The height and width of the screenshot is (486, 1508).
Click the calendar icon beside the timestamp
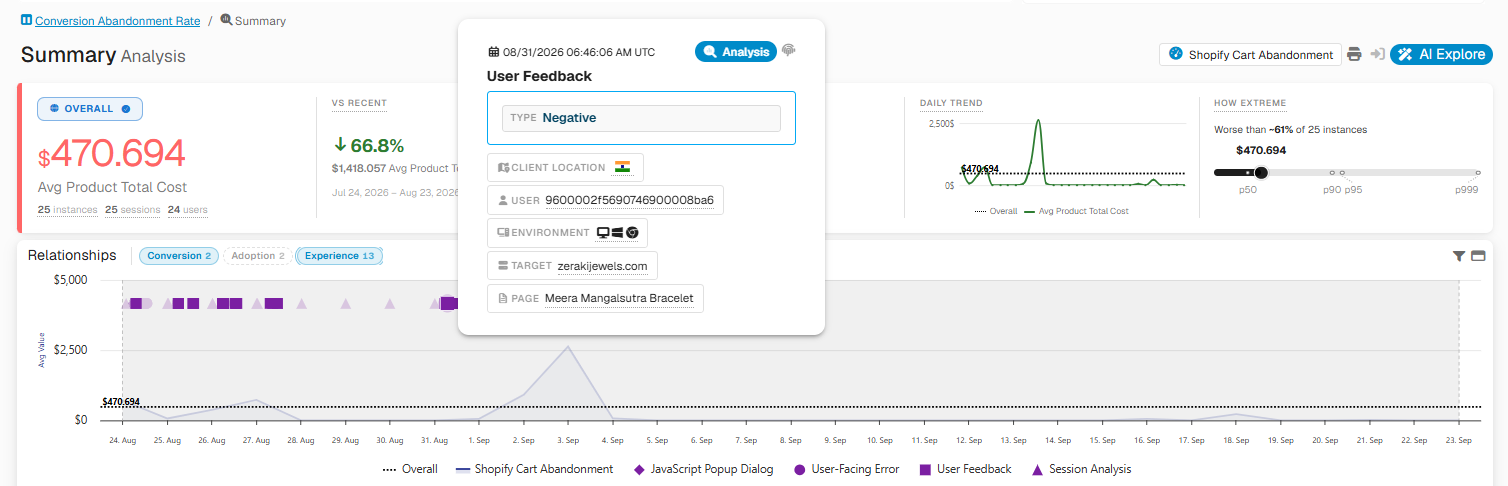(493, 52)
